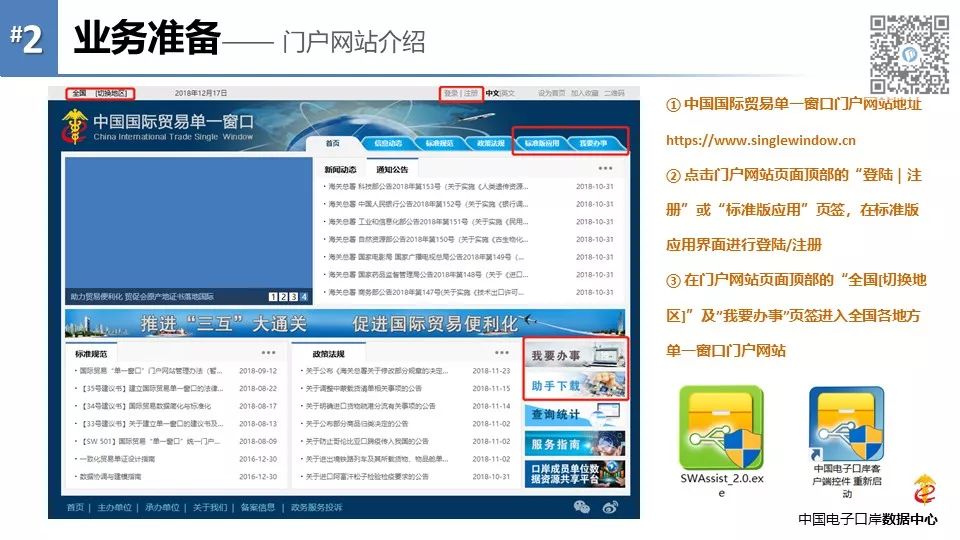Screen dimensions: 960x540
Task: Open announcement 2018年第152号
Action: pos(427,204)
